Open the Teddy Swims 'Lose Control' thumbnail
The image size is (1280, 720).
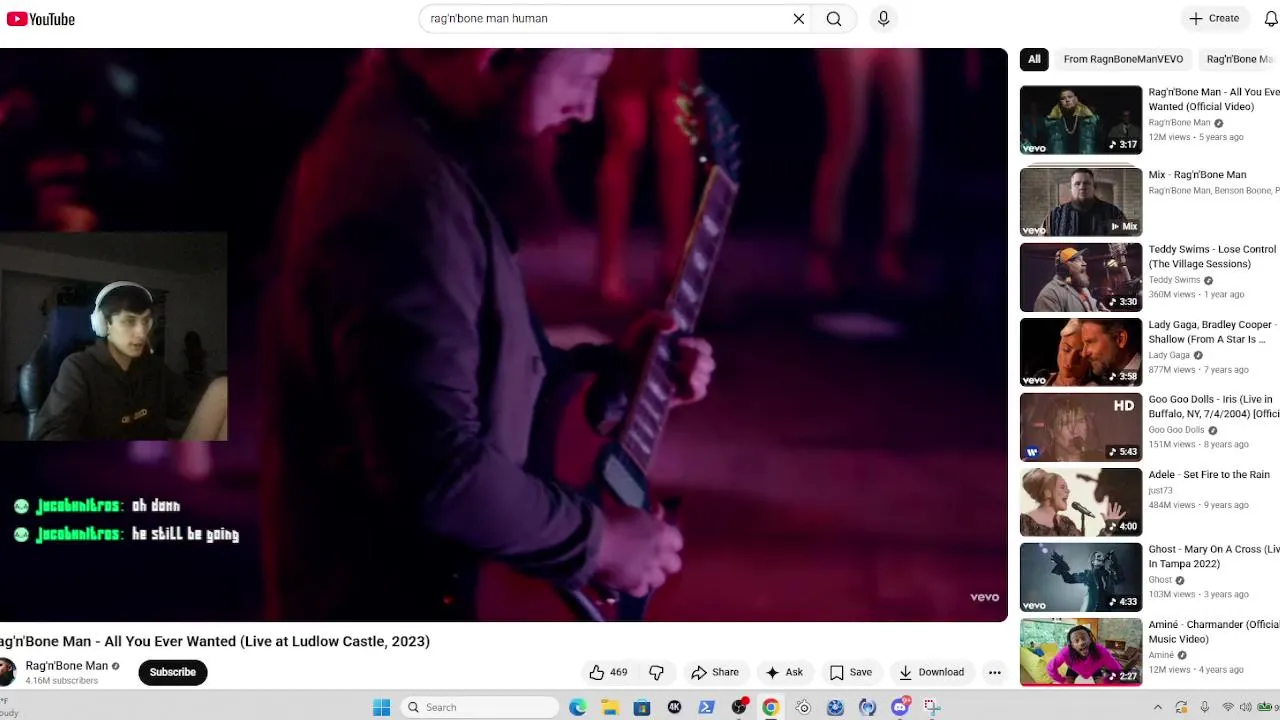click(x=1080, y=277)
